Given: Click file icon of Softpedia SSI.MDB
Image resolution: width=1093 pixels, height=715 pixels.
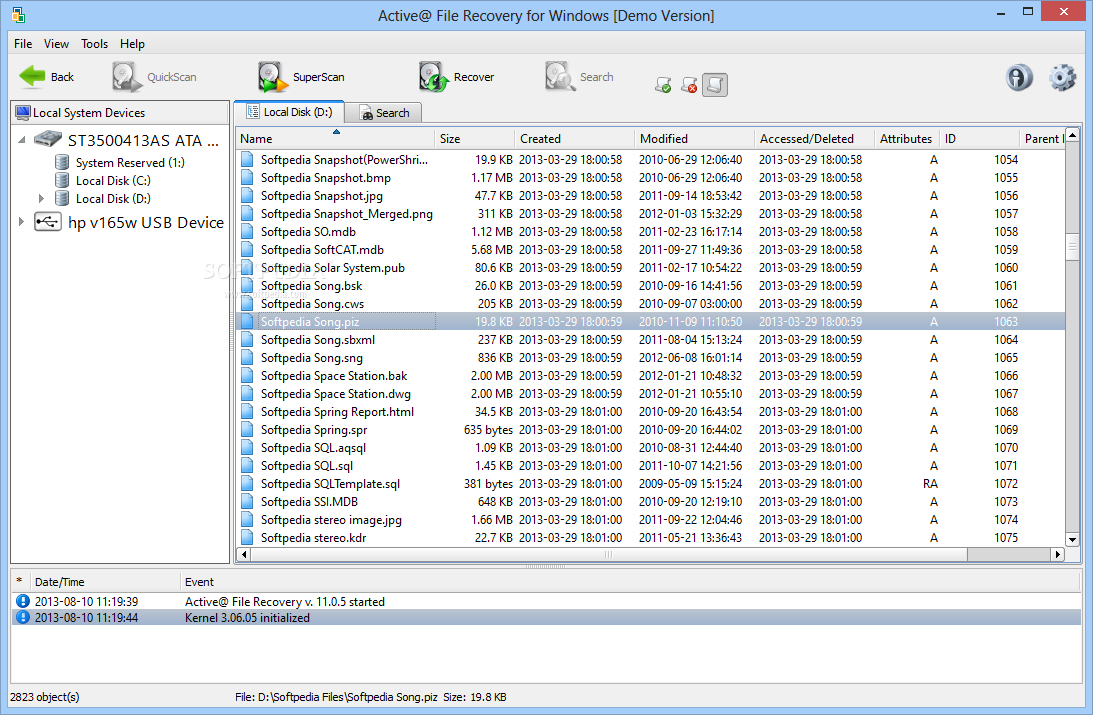Looking at the screenshot, I should pyautogui.click(x=247, y=502).
